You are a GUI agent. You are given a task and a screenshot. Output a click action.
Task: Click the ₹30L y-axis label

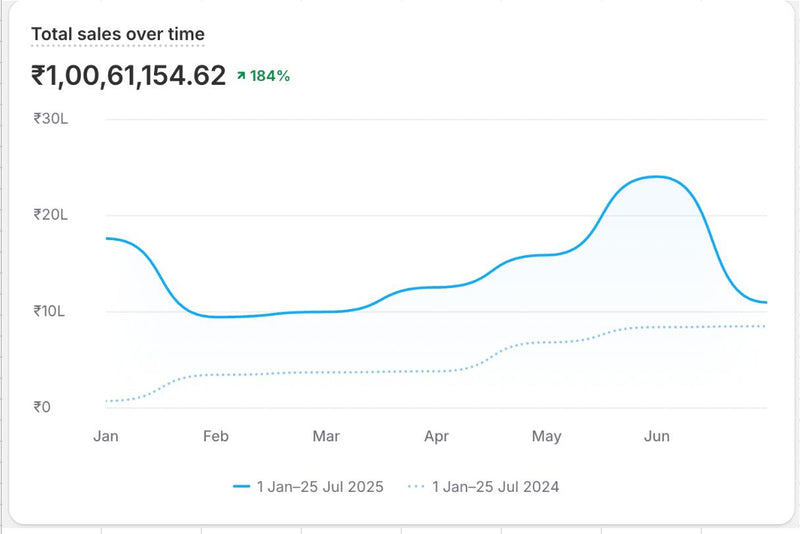tap(51, 118)
